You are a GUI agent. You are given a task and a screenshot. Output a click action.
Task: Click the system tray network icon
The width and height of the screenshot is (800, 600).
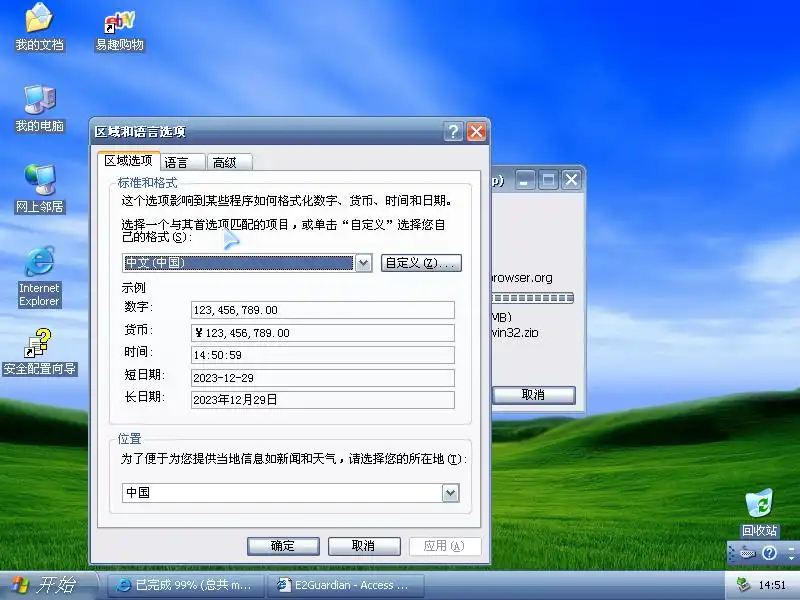coord(743,584)
